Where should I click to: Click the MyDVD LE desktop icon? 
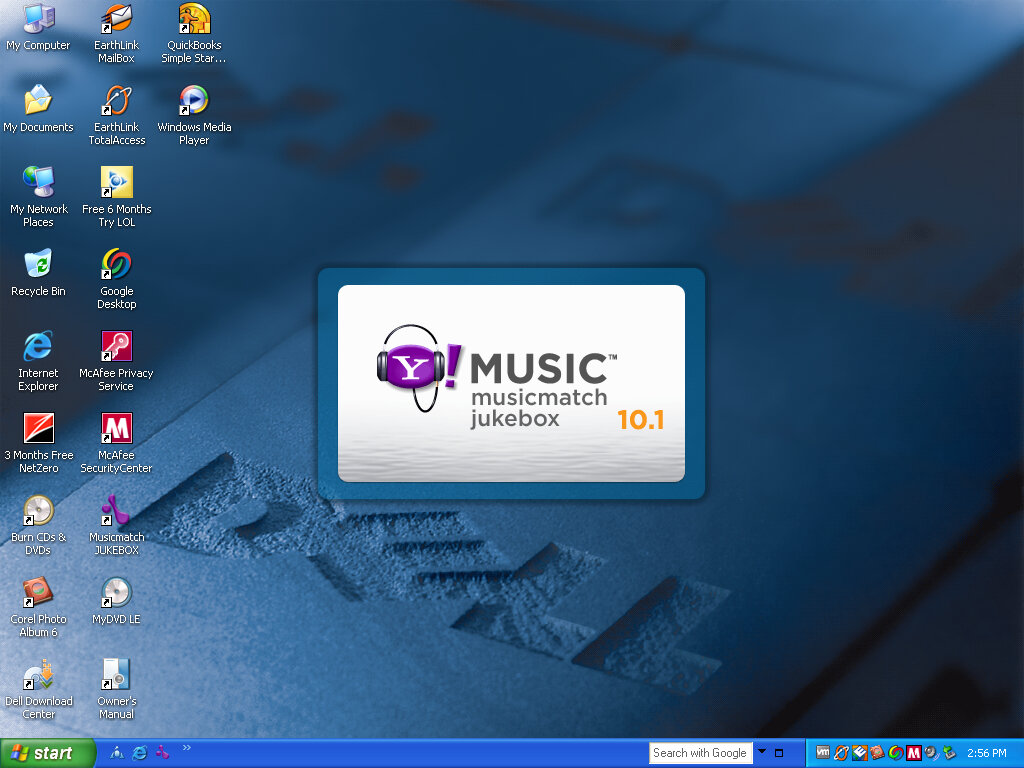tap(116, 593)
